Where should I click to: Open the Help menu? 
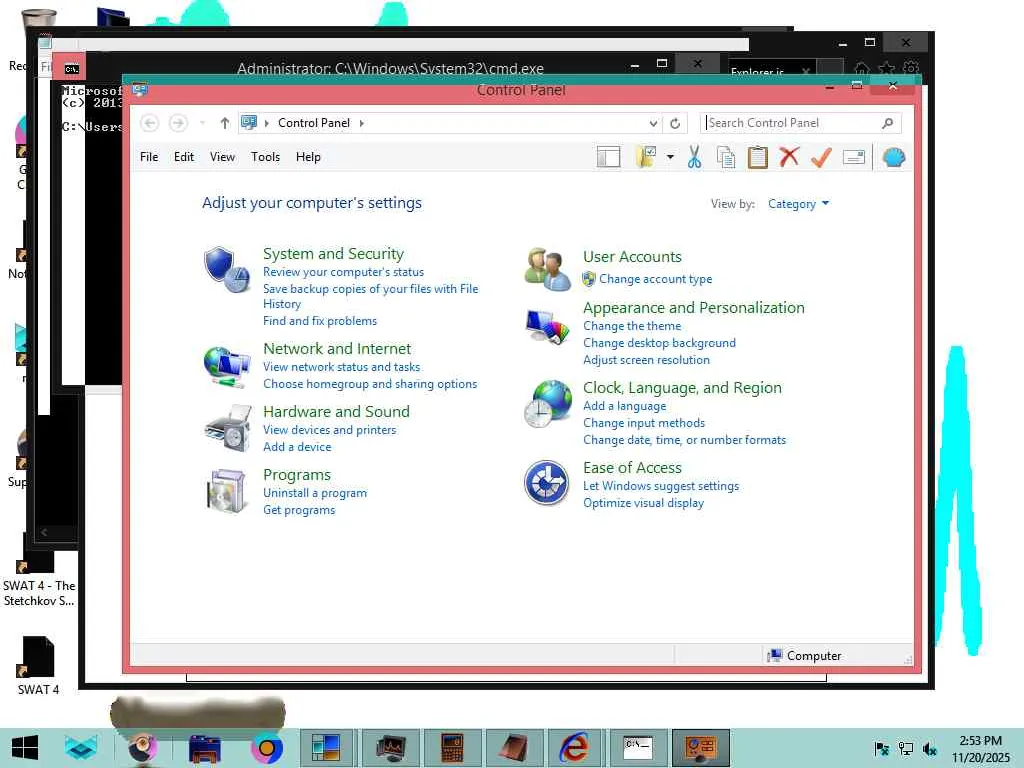coord(308,157)
